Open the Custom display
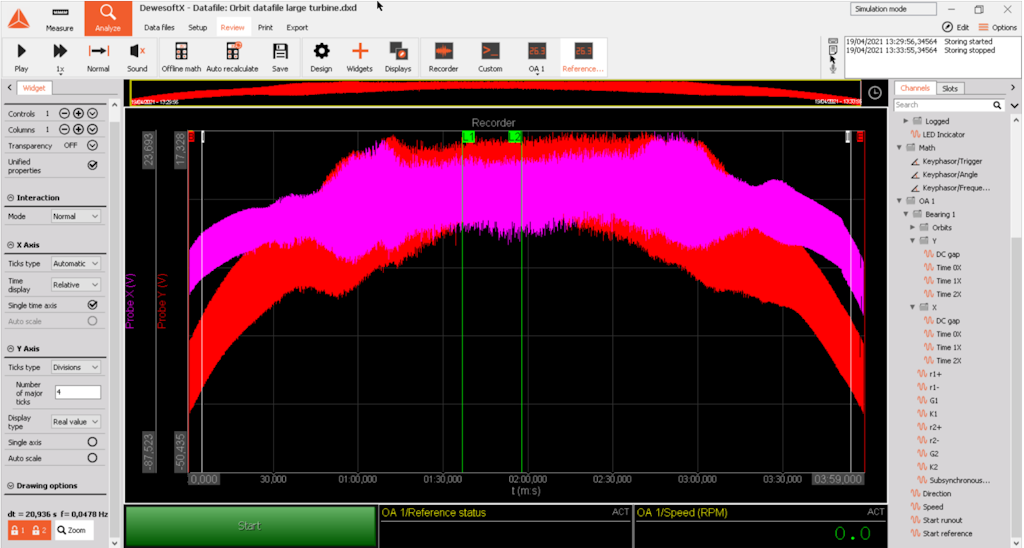The width and height of the screenshot is (1024, 548). point(490,57)
